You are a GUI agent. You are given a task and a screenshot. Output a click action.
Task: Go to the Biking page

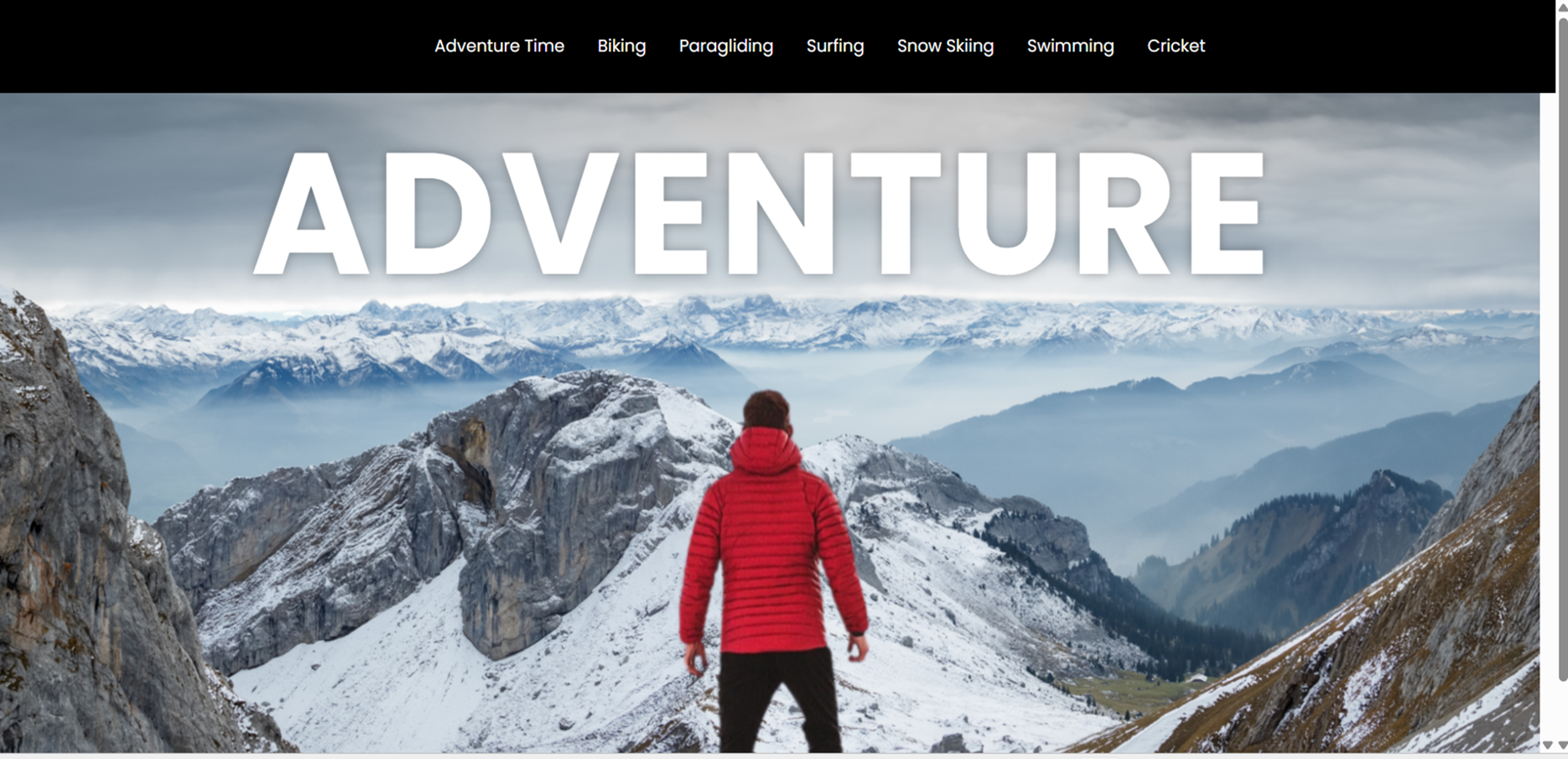point(621,46)
